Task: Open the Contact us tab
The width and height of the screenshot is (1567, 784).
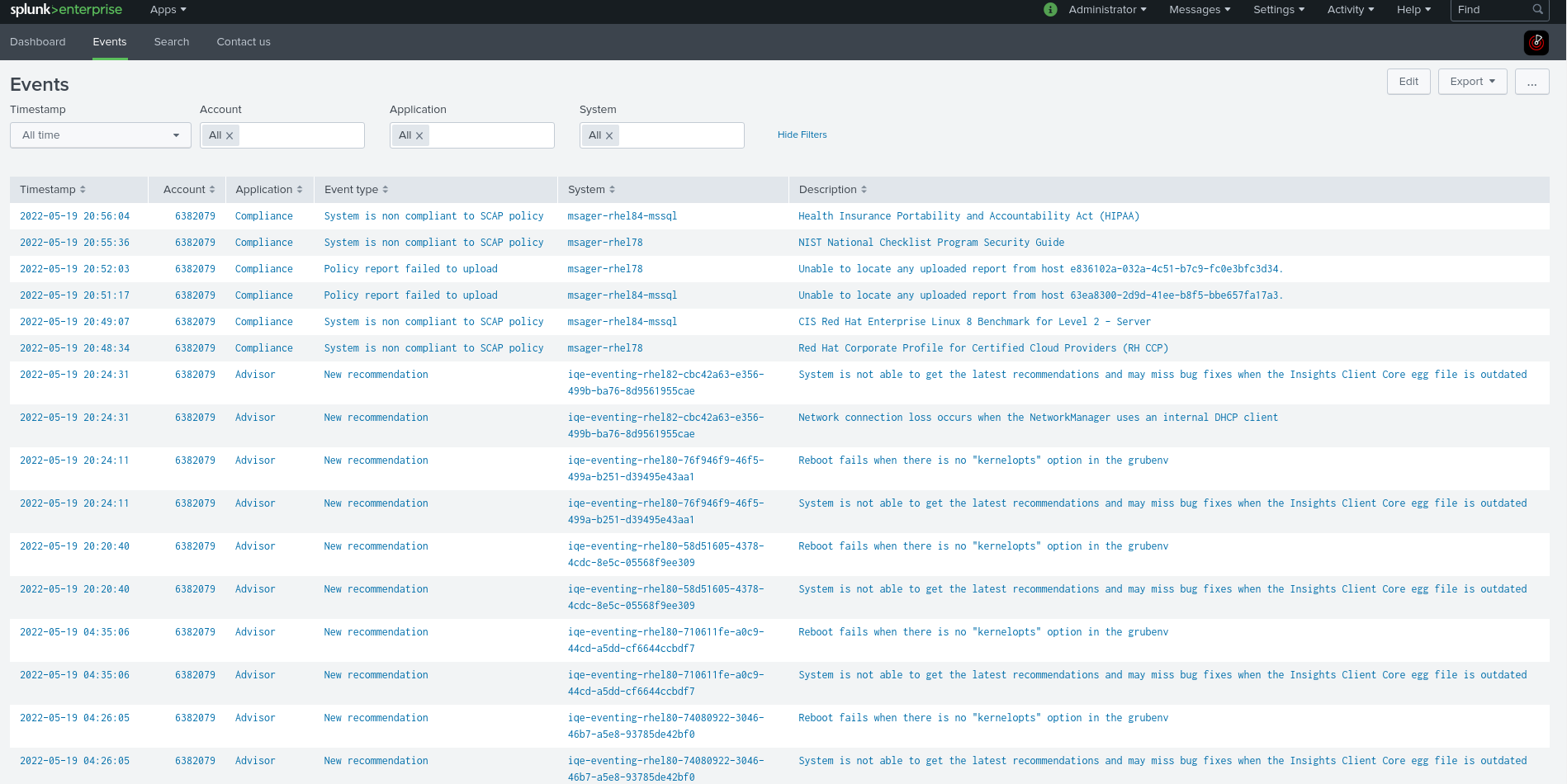Action: [x=244, y=42]
